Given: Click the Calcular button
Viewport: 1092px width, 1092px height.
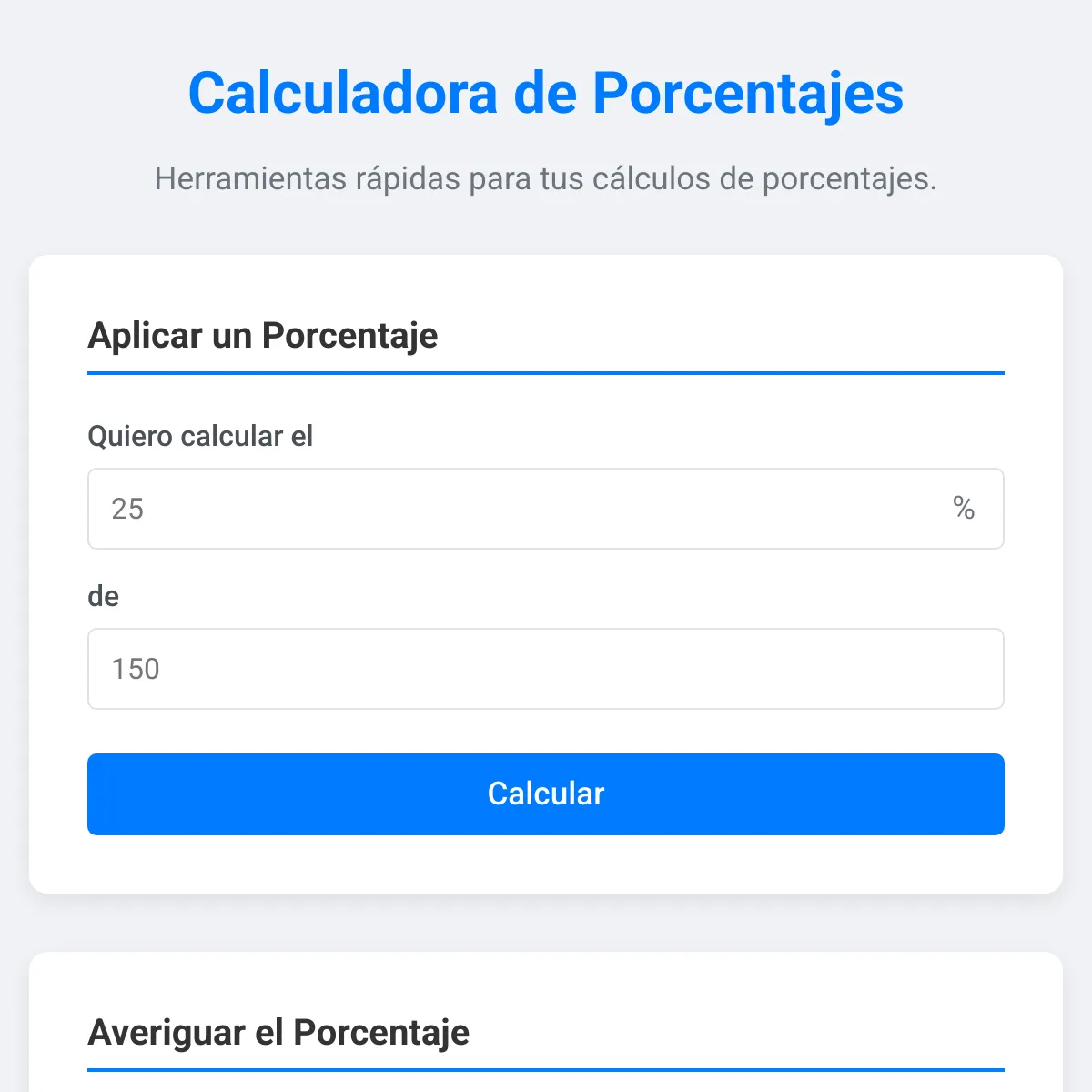Looking at the screenshot, I should pyautogui.click(x=545, y=794).
